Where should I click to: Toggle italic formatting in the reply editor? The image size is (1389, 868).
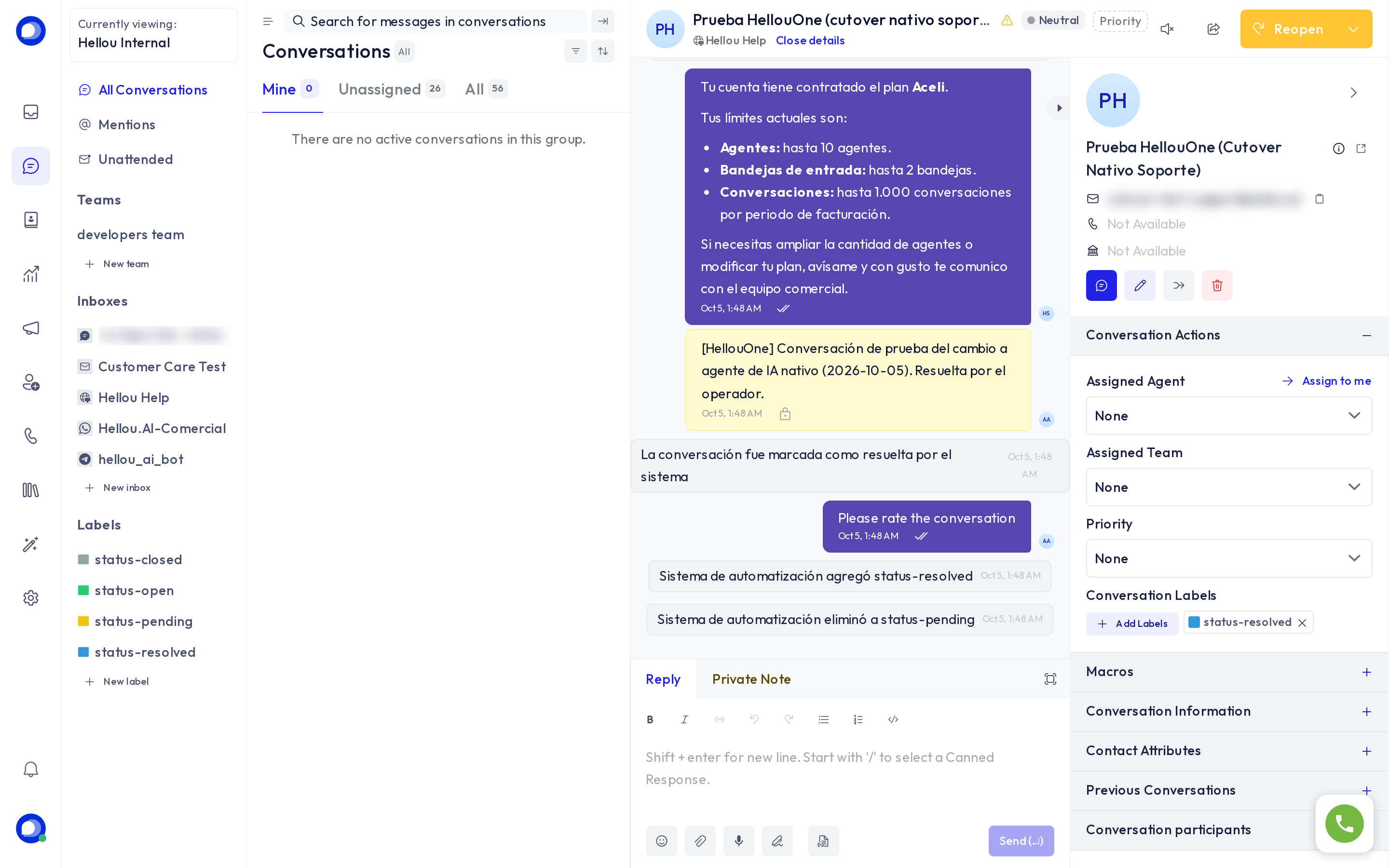click(x=684, y=719)
